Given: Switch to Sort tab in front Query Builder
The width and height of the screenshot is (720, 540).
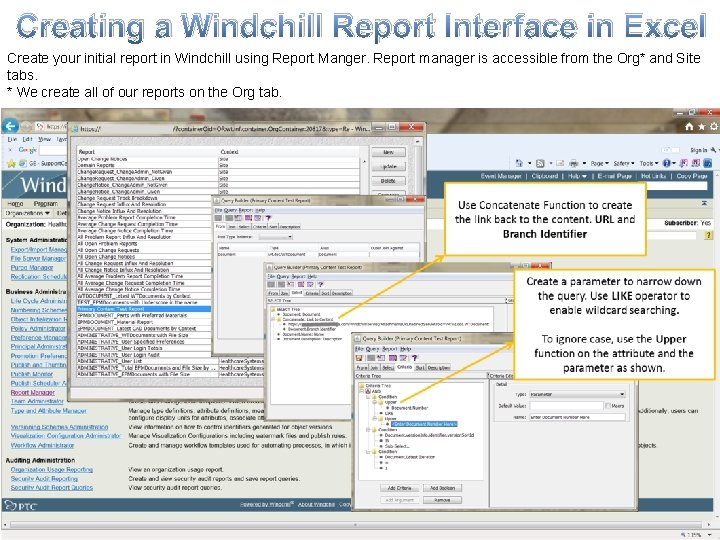Looking at the screenshot, I should pos(420,367).
